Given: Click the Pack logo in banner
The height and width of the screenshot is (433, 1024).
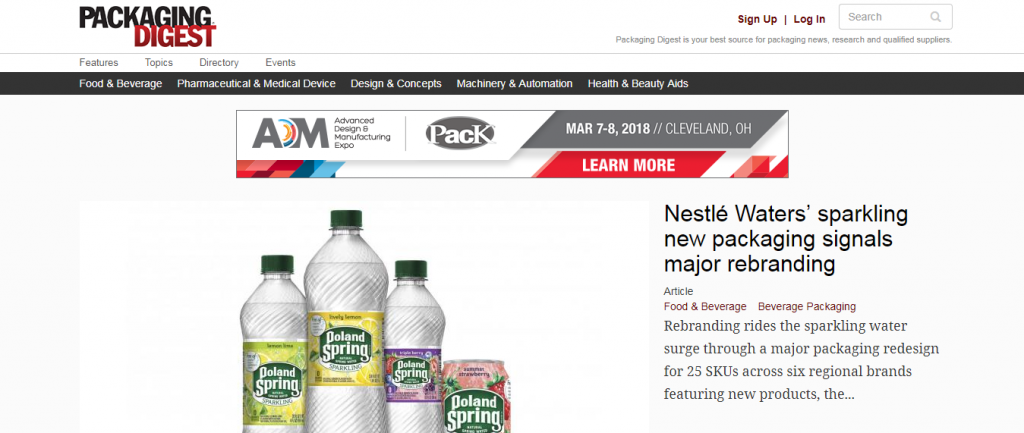Looking at the screenshot, I should click(x=460, y=133).
